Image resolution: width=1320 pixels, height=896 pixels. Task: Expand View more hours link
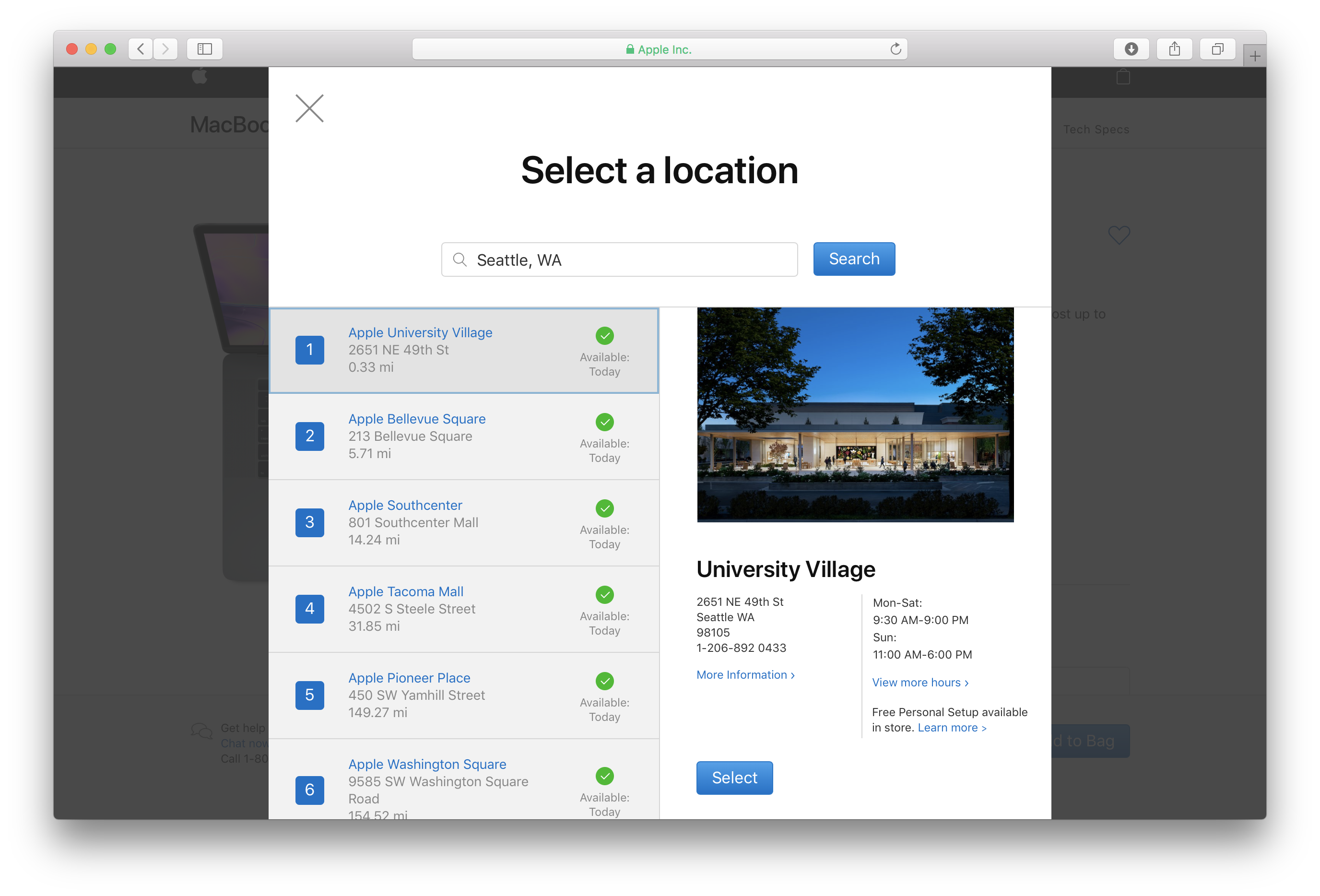tap(920, 683)
